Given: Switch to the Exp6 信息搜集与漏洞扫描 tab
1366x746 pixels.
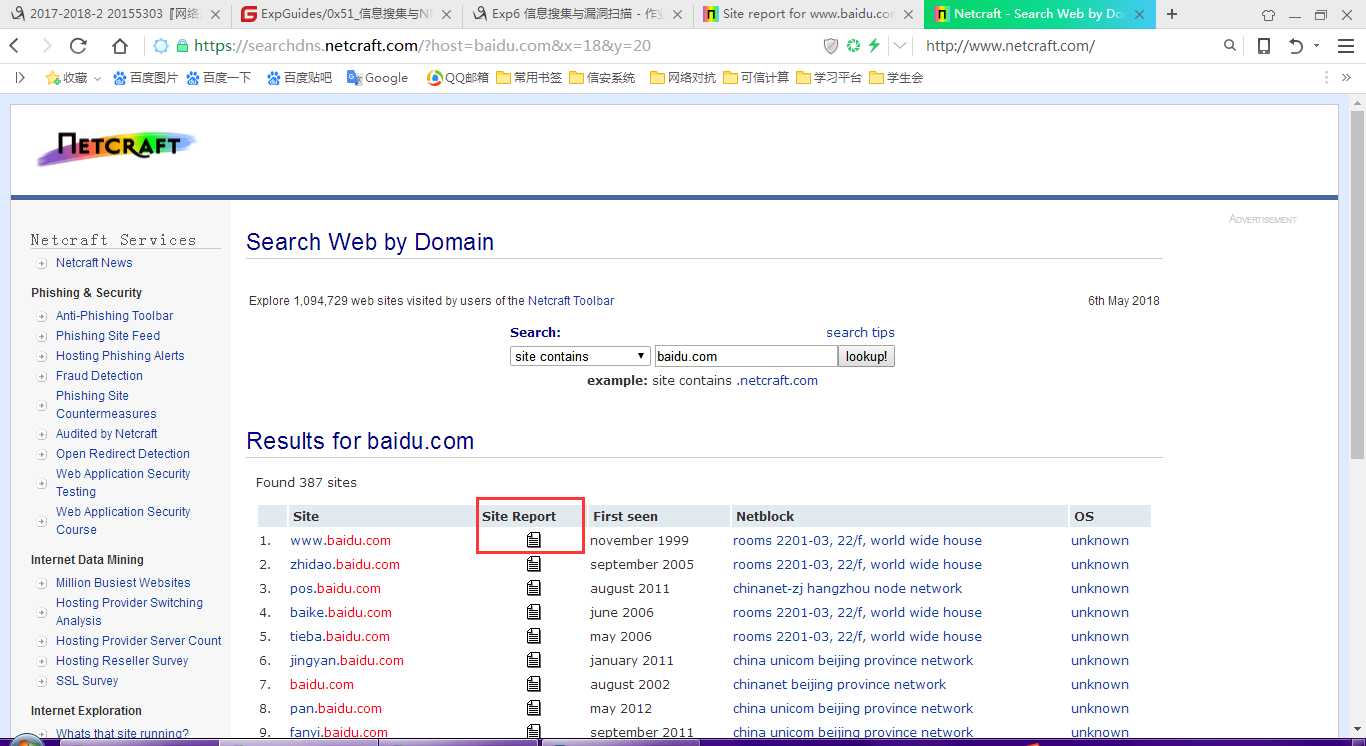Looking at the screenshot, I should [578, 14].
